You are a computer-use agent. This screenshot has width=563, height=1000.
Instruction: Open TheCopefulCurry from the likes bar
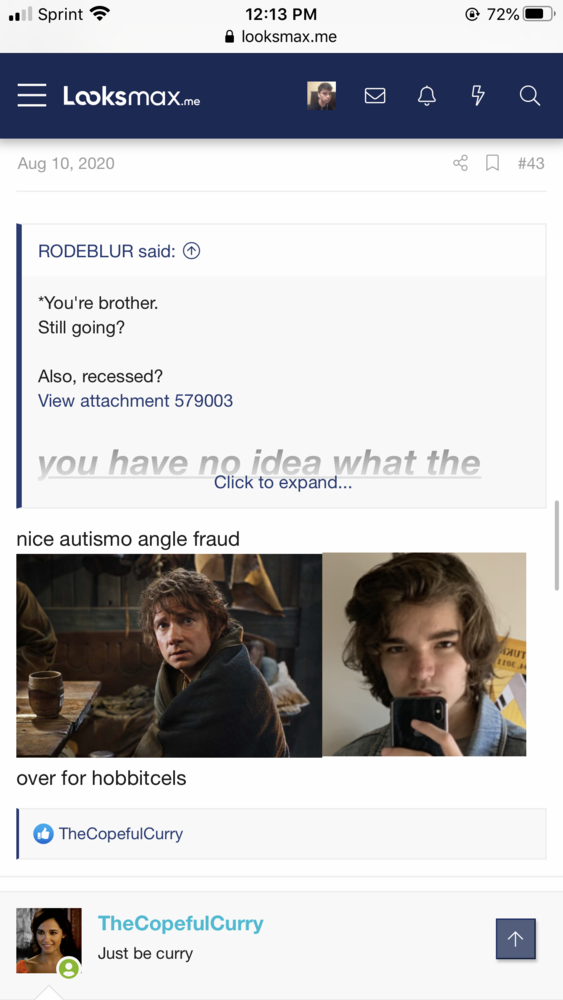point(121,834)
